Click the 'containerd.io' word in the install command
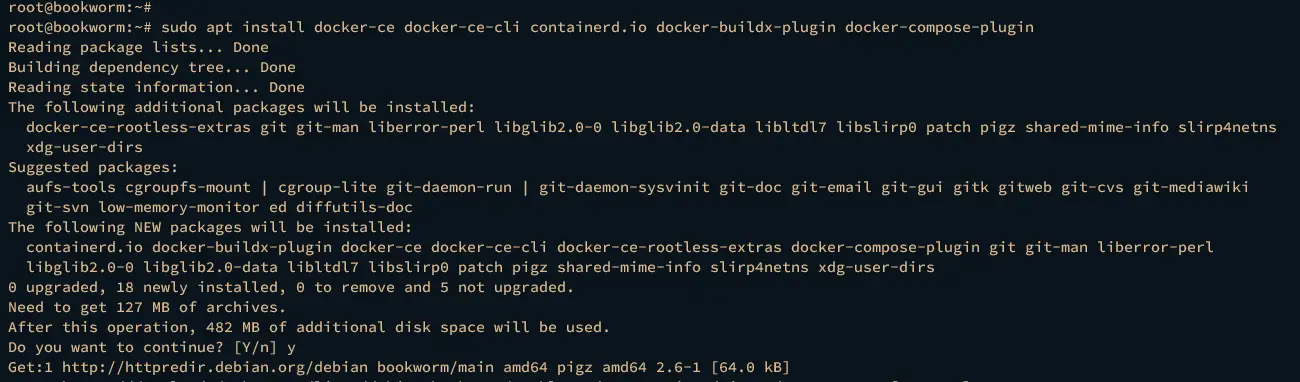Image resolution: width=1300 pixels, height=382 pixels. [x=588, y=27]
